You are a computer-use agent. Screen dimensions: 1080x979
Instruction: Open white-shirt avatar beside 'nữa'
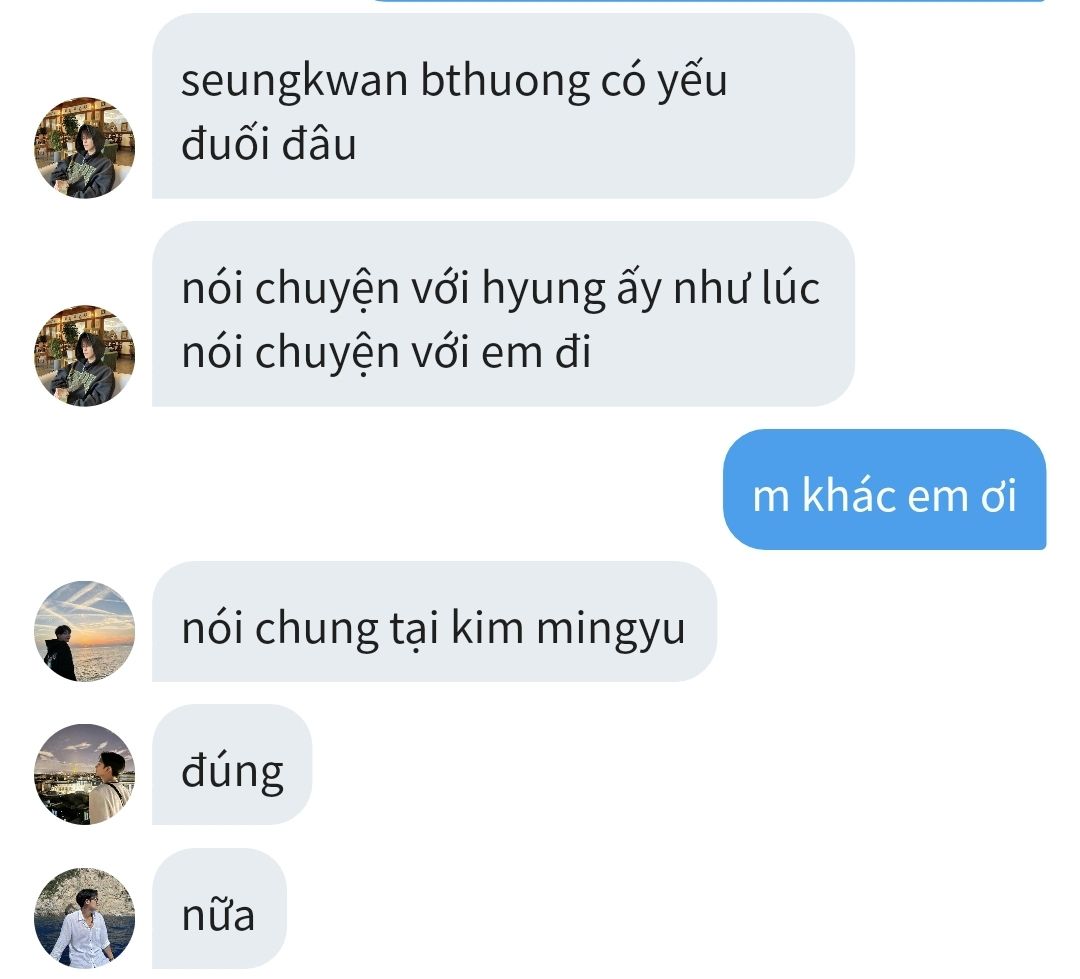click(x=84, y=918)
